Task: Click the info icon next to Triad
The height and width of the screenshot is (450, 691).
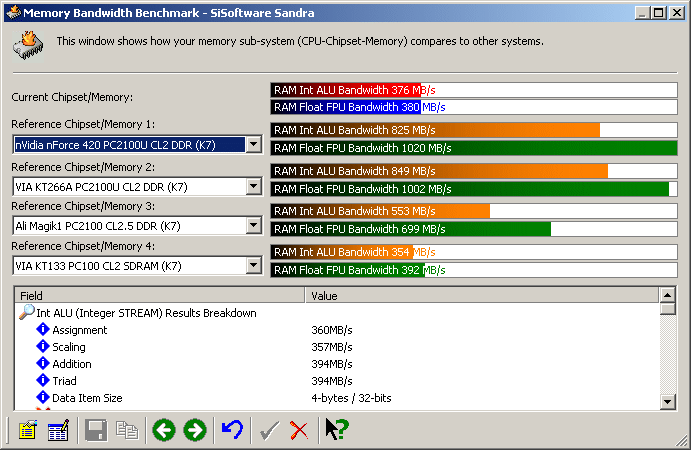Action: pyautogui.click(x=43, y=380)
